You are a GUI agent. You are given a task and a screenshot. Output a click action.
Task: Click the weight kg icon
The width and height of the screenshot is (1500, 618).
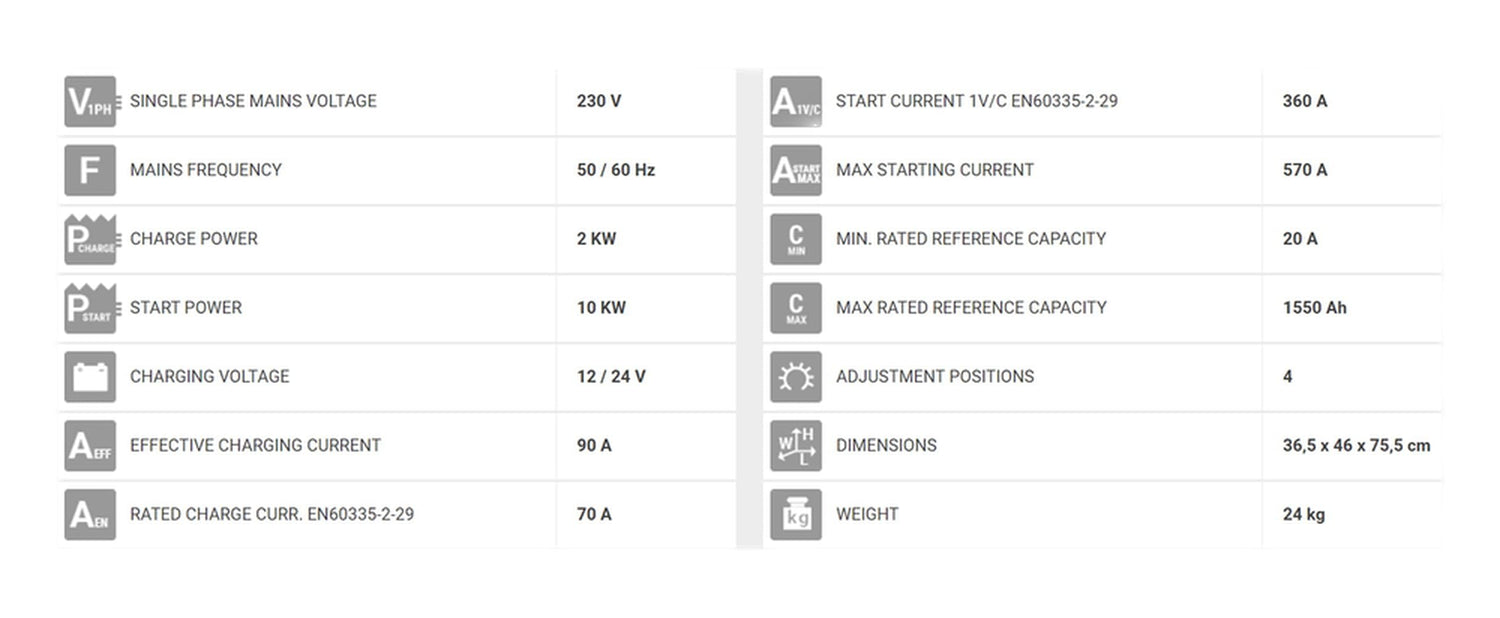[x=796, y=515]
